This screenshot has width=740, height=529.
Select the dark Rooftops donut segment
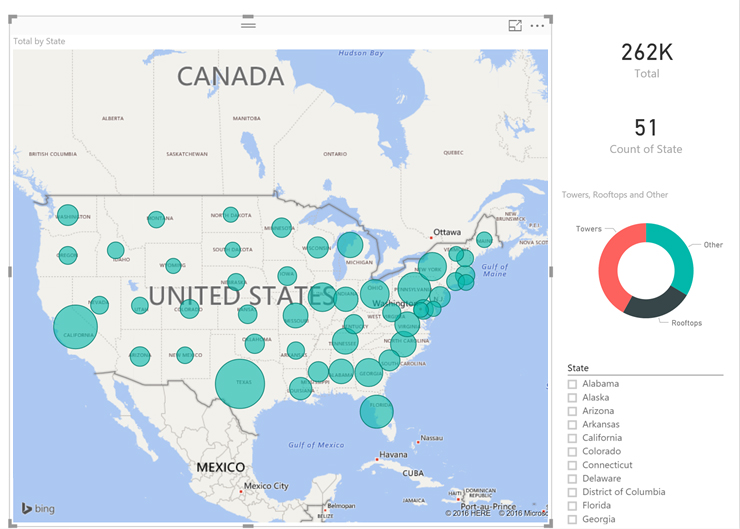tap(655, 307)
